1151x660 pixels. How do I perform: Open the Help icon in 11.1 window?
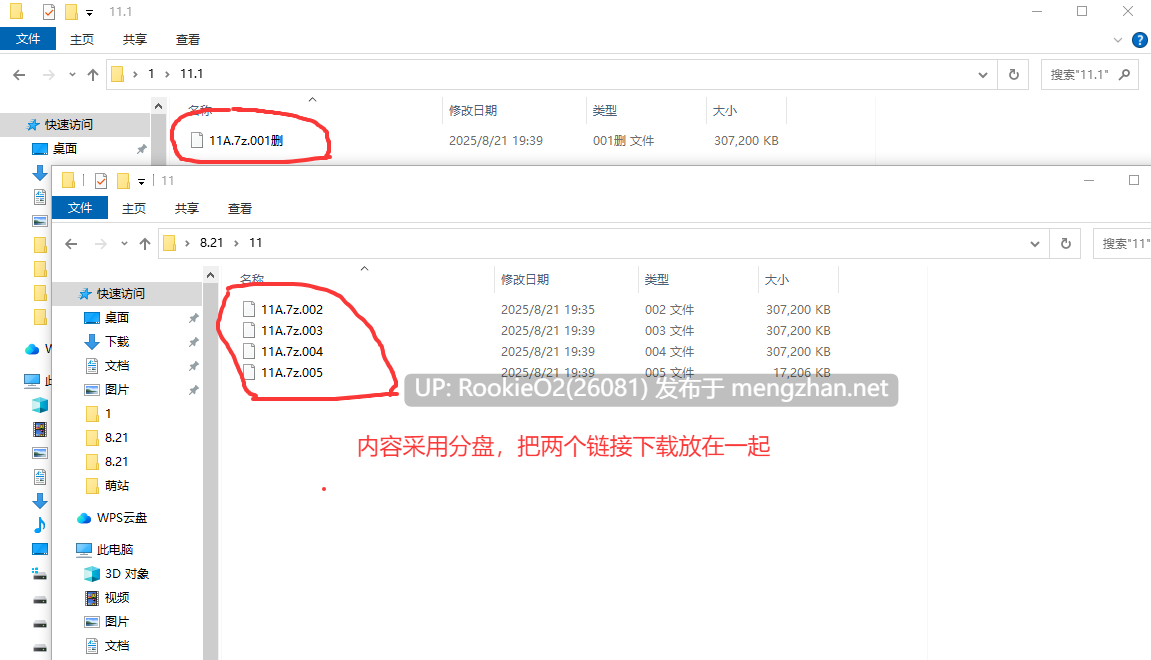[x=1140, y=40]
